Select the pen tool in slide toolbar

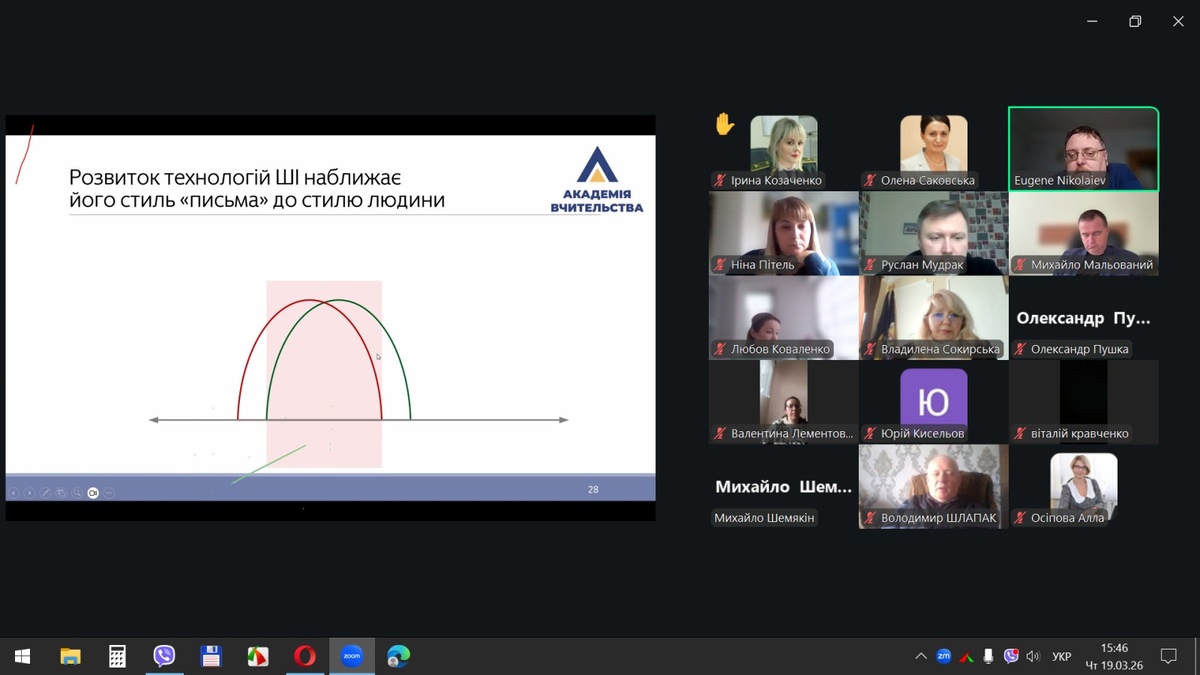pos(45,492)
